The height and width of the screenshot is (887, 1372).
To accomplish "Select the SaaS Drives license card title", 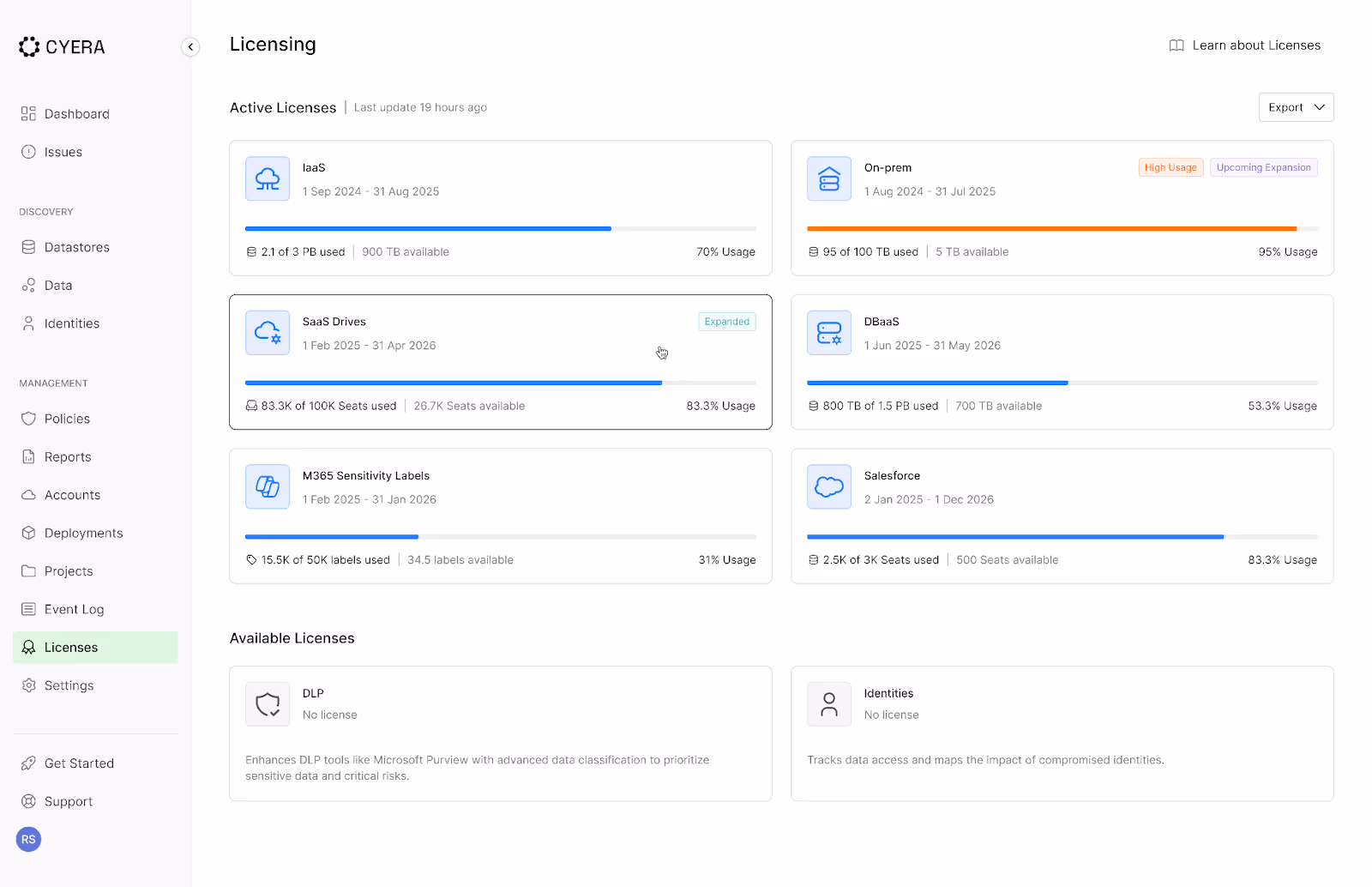I will (334, 322).
